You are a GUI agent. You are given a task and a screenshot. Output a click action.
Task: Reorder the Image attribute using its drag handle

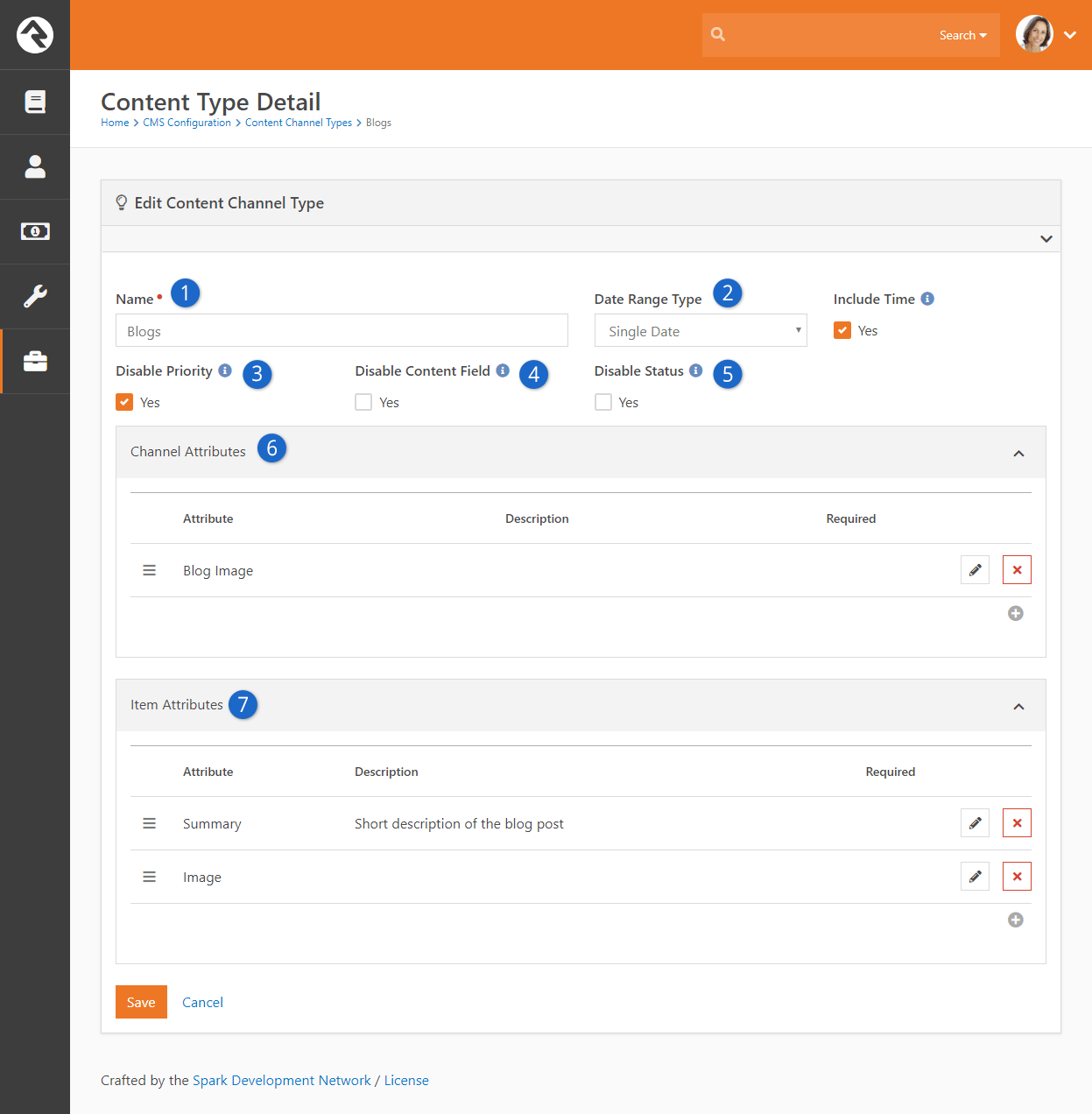149,876
